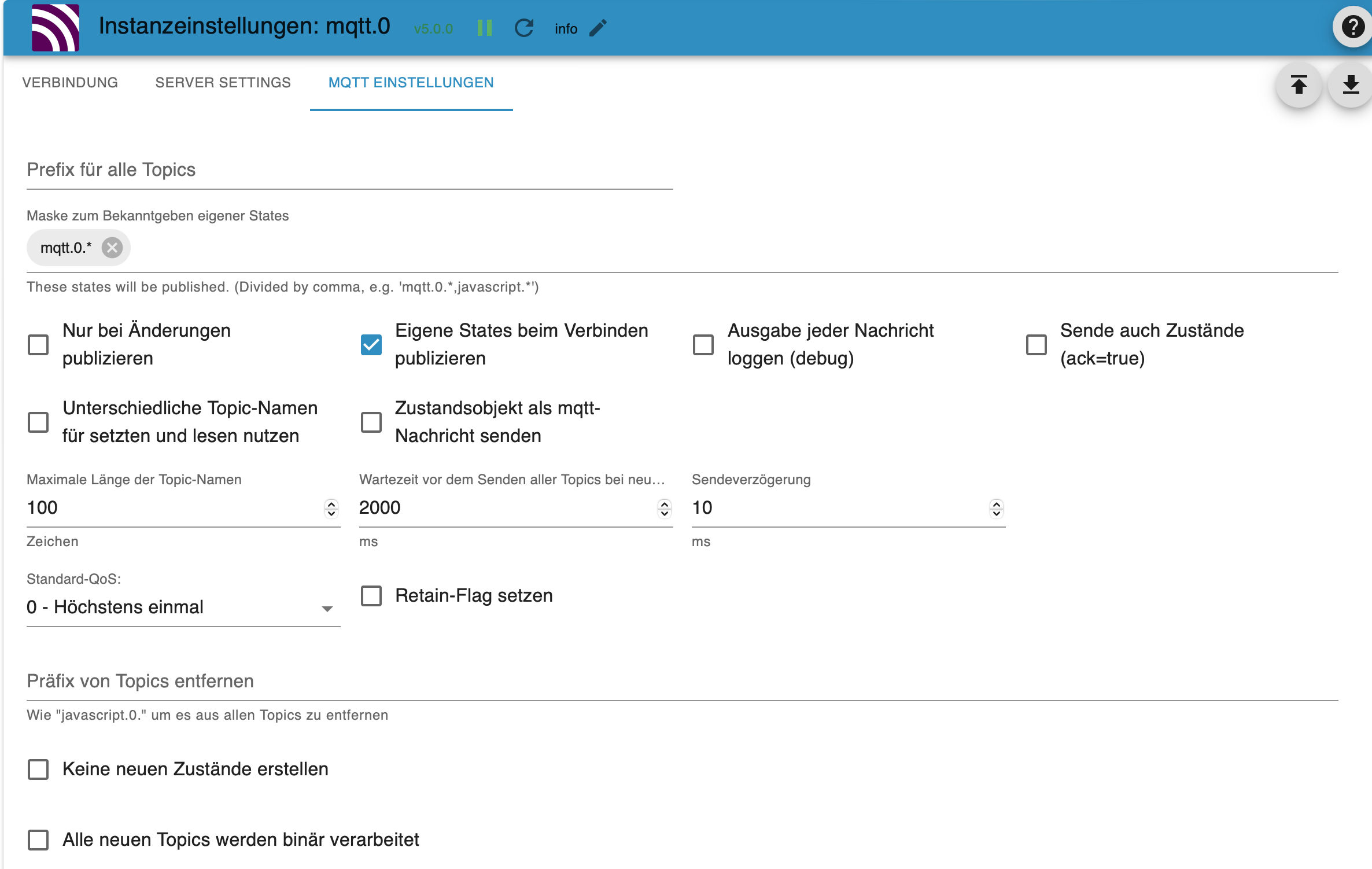
Task: Click the download settings icon
Action: (x=1350, y=83)
